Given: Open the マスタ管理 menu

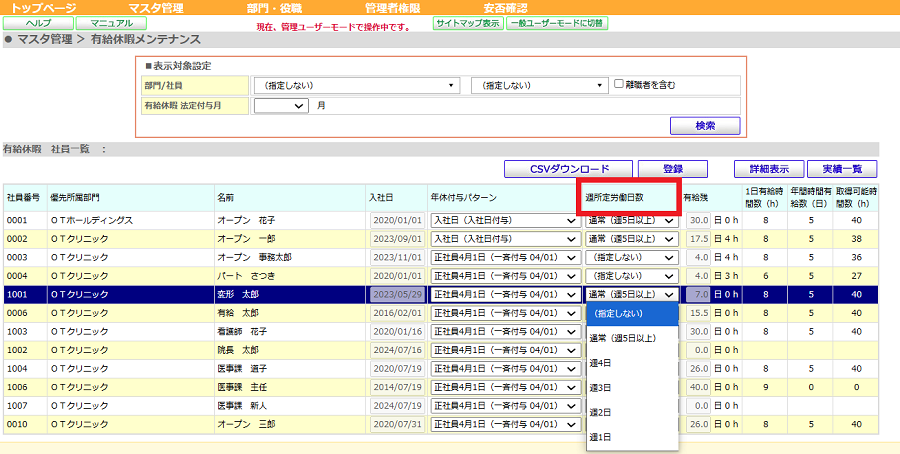Looking at the screenshot, I should (x=156, y=8).
